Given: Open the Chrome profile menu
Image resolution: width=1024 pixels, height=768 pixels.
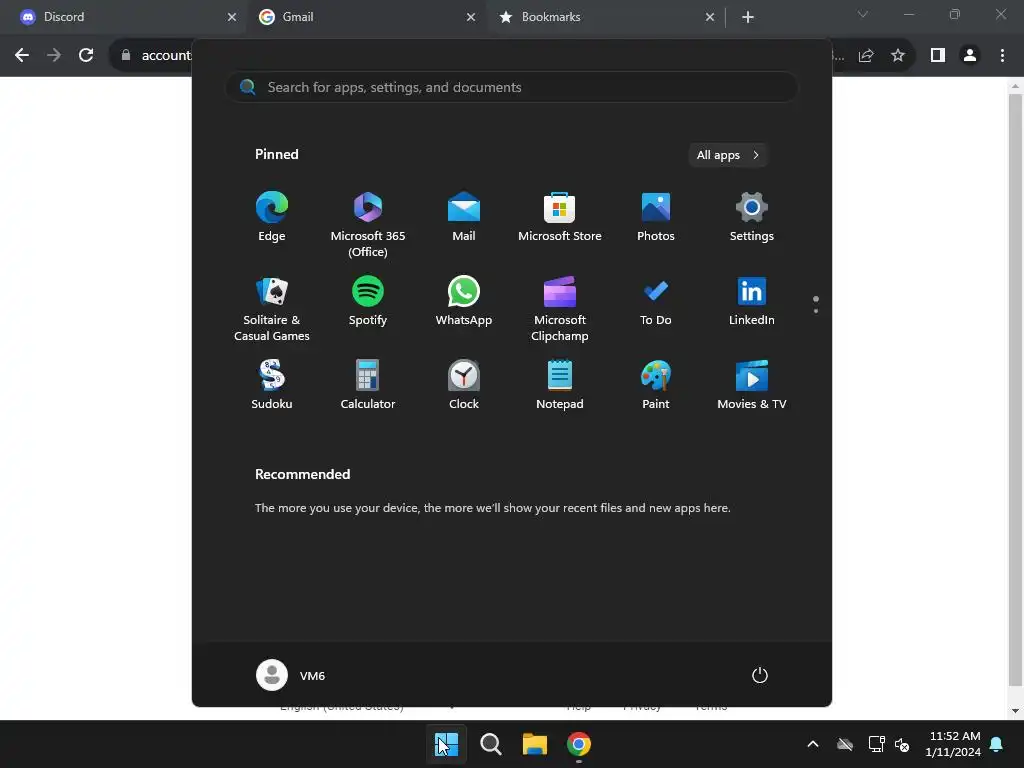Looking at the screenshot, I should point(970,56).
